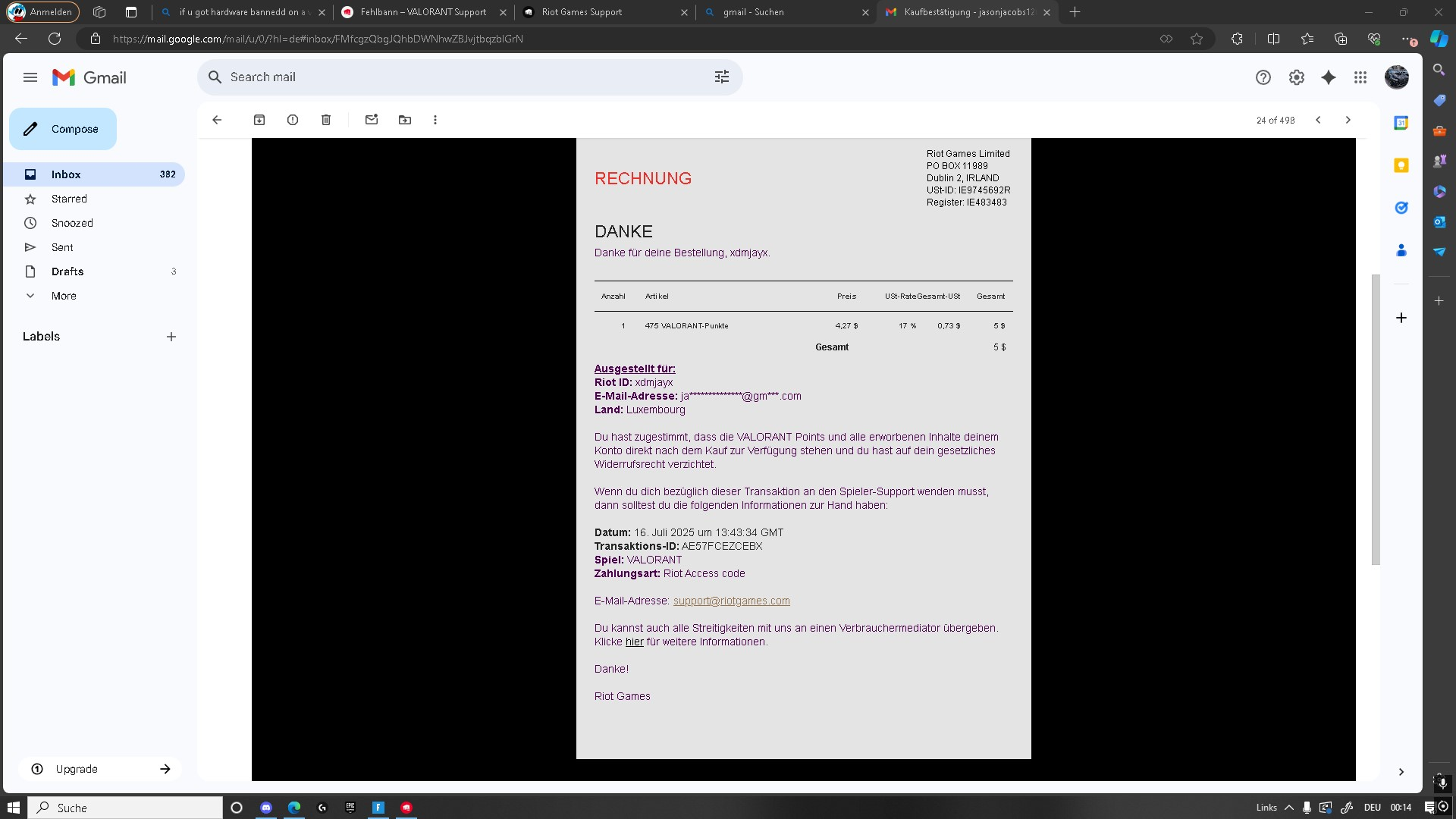Select the '475 VALORANT-Punkte' item row

803,326
